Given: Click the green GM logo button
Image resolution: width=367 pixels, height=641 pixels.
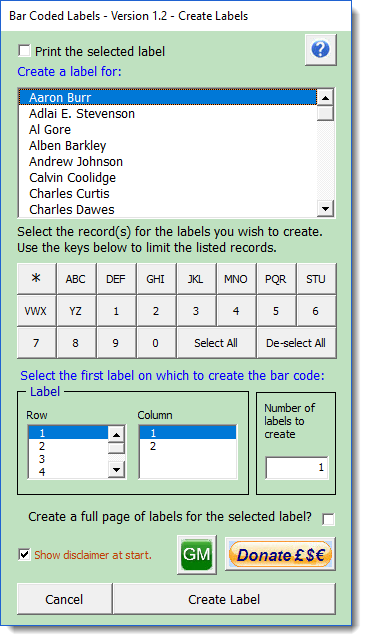Looking at the screenshot, I should click(197, 554).
